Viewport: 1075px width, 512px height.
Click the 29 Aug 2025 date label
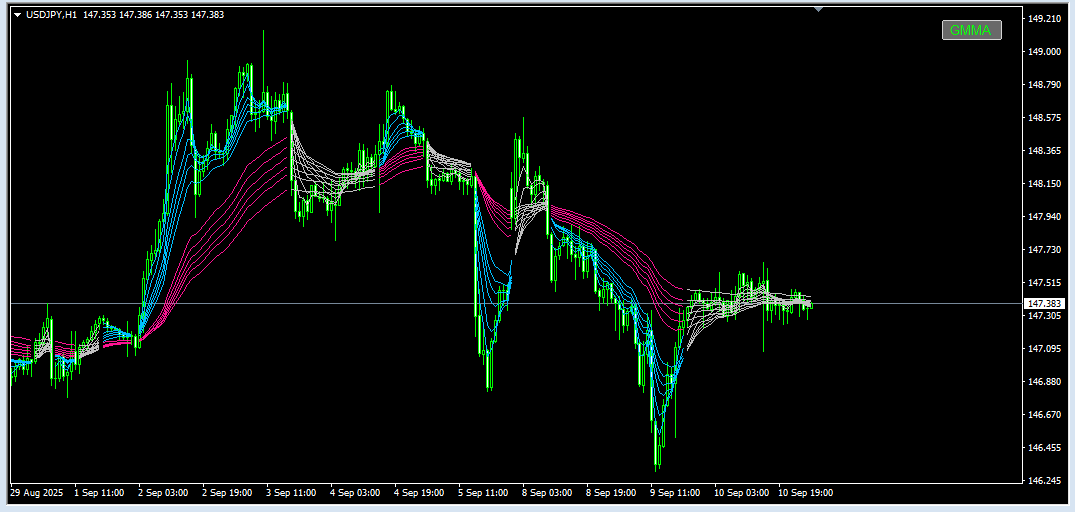[x=36, y=493]
